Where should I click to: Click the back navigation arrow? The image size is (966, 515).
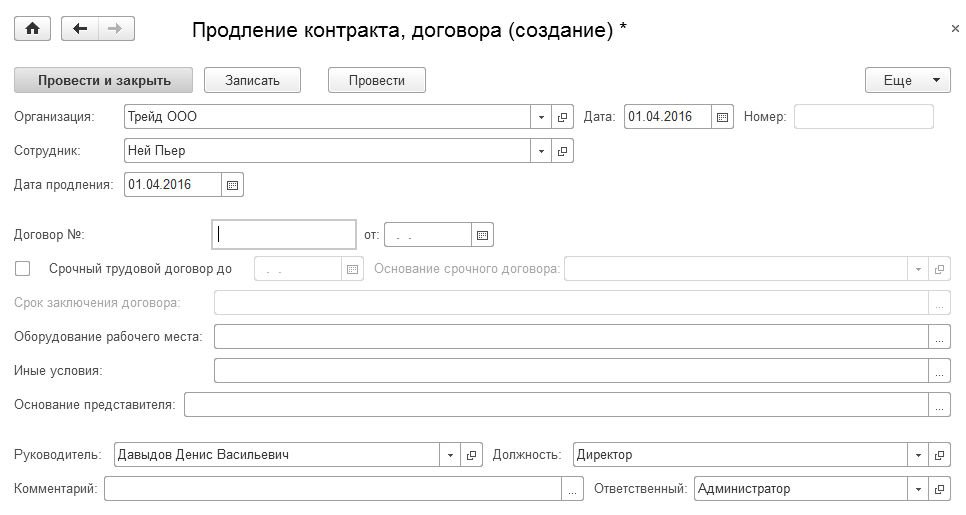click(80, 29)
